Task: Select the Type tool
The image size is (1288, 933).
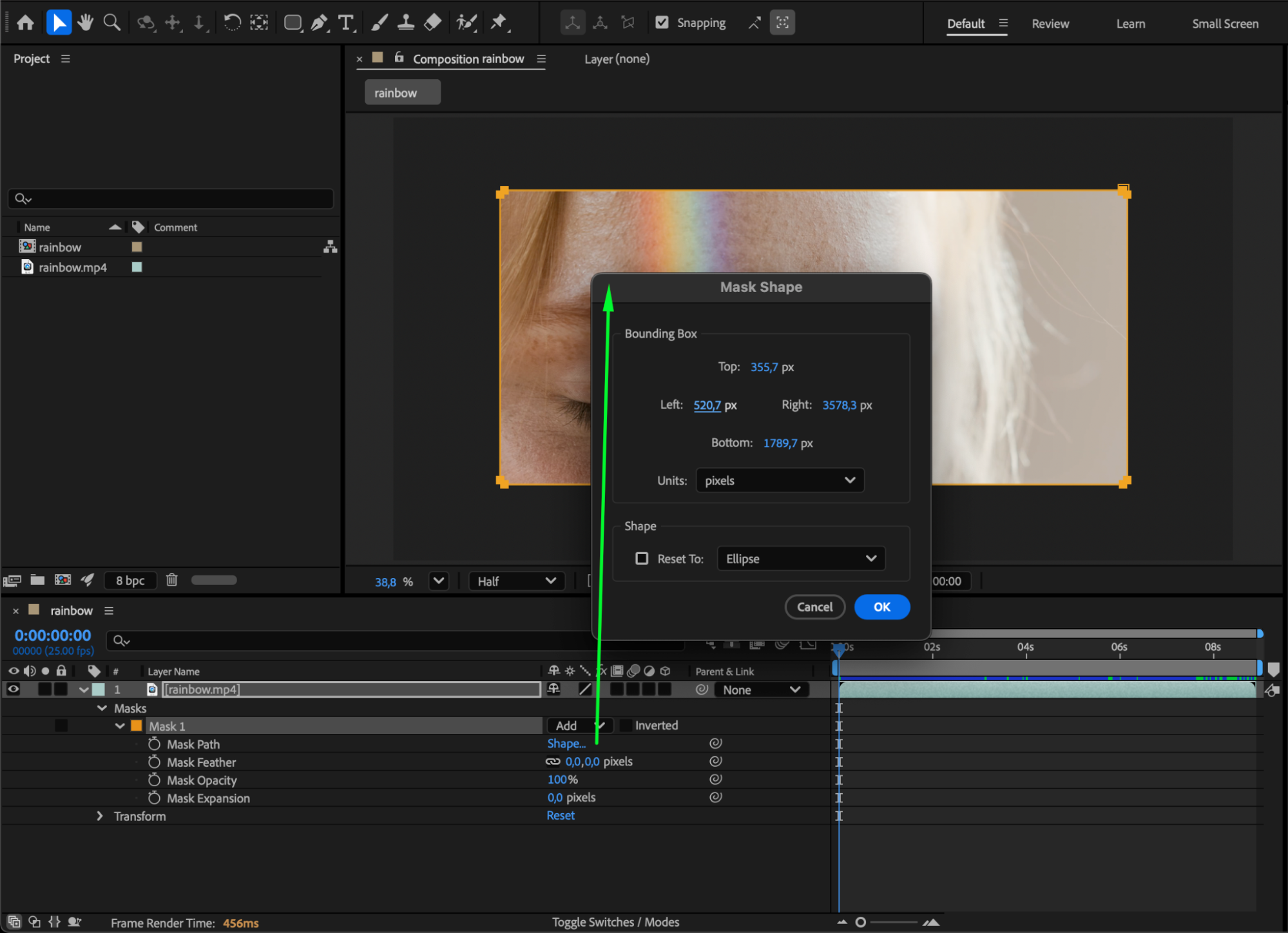Action: pos(346,23)
